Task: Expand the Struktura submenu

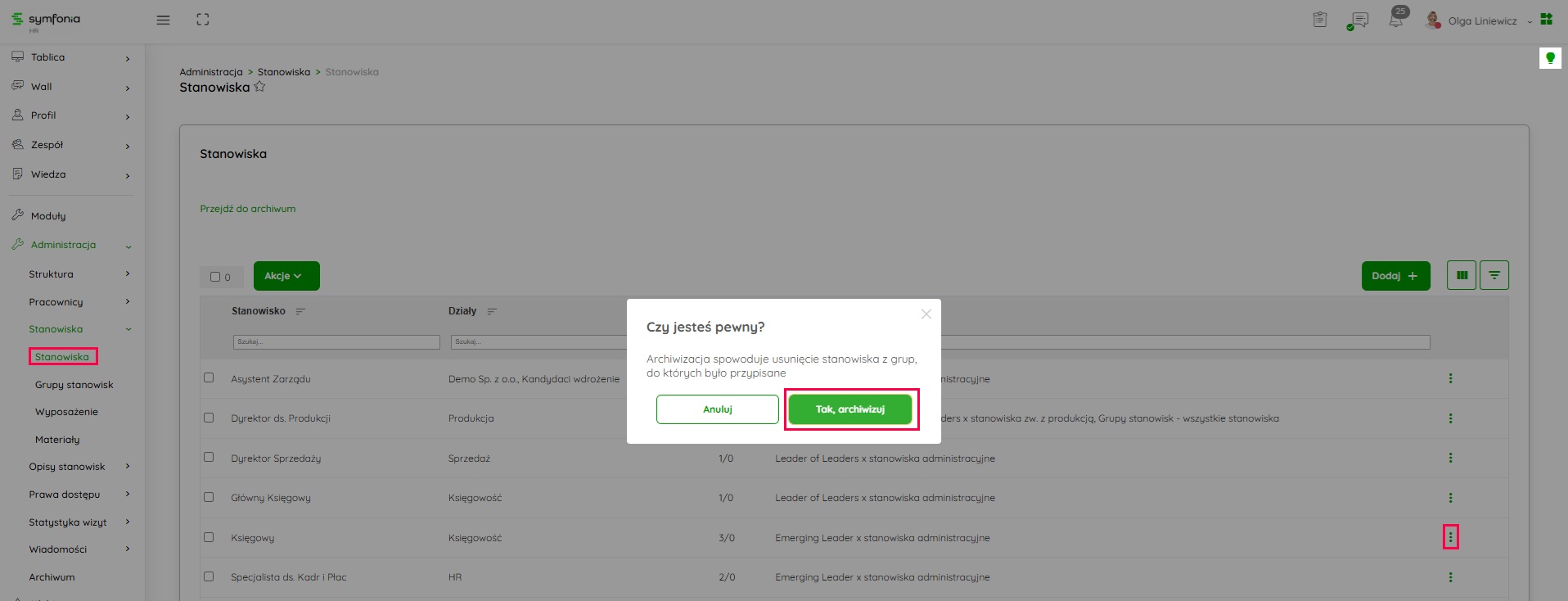Action: click(x=79, y=274)
